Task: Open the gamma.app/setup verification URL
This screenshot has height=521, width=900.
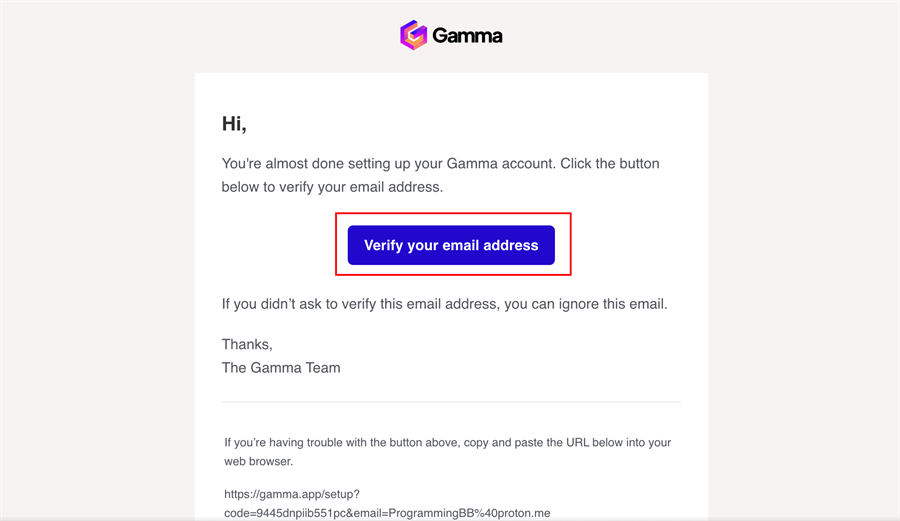Action: (x=292, y=494)
